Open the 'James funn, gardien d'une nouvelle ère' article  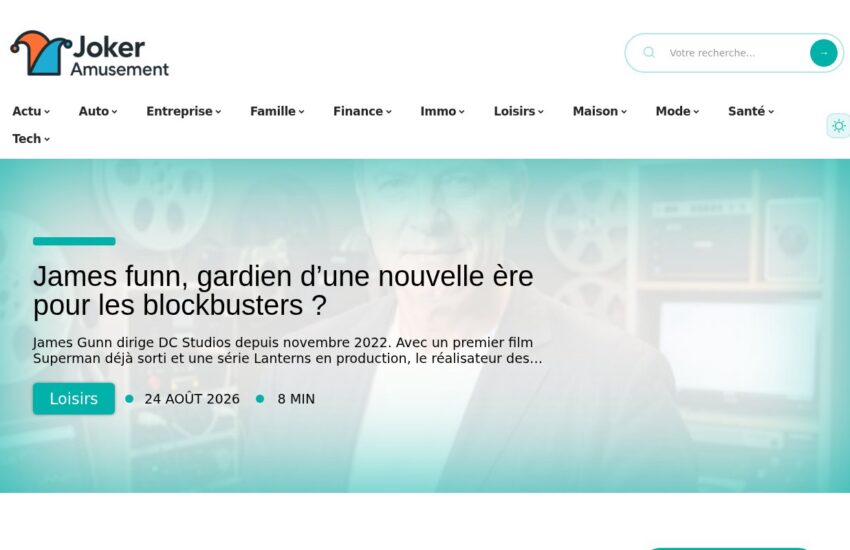[x=283, y=290]
